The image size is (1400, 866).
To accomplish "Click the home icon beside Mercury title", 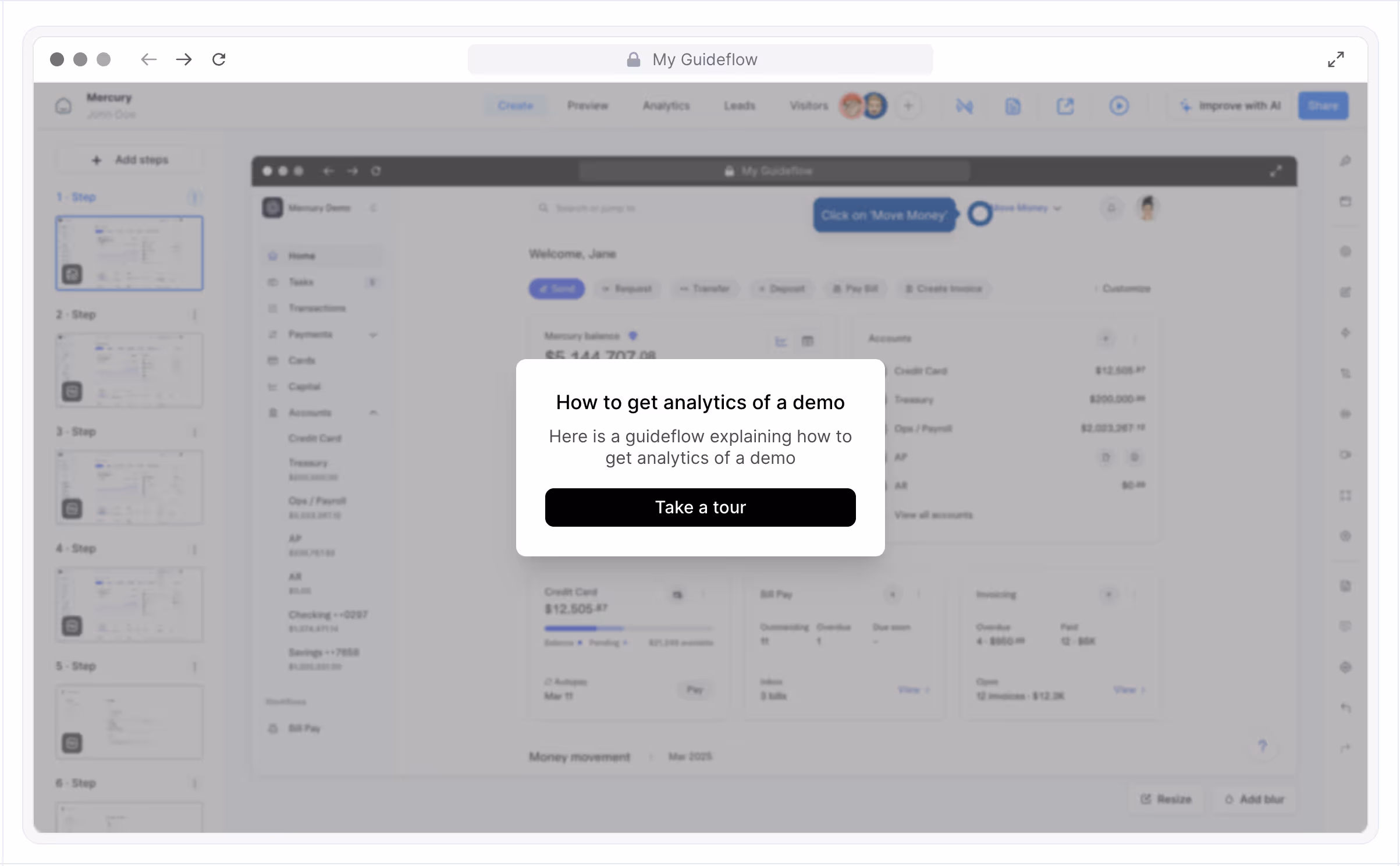I will [63, 106].
